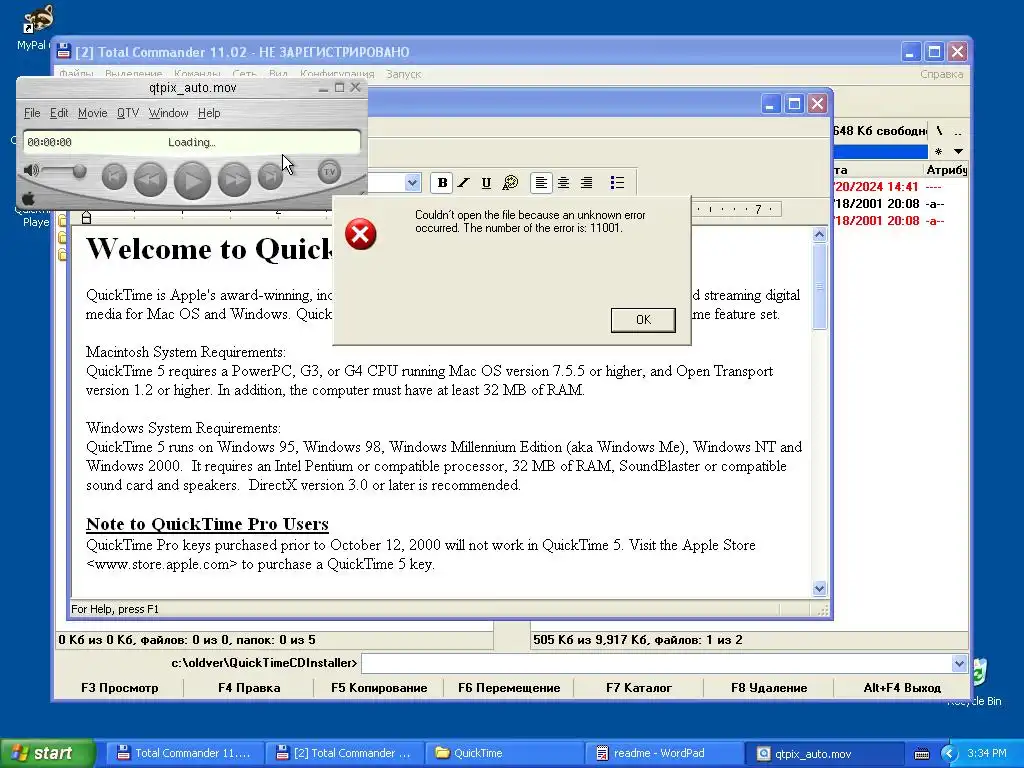Viewport: 1024px width, 768px height.
Task: Switch to readme - WordPad taskbar item
Action: pyautogui.click(x=664, y=753)
